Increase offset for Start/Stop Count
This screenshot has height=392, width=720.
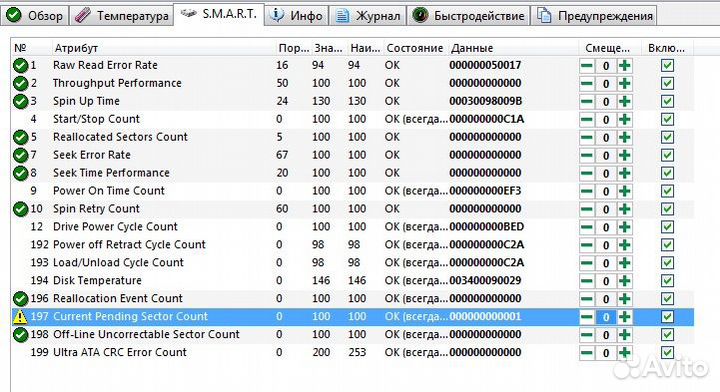(x=624, y=119)
